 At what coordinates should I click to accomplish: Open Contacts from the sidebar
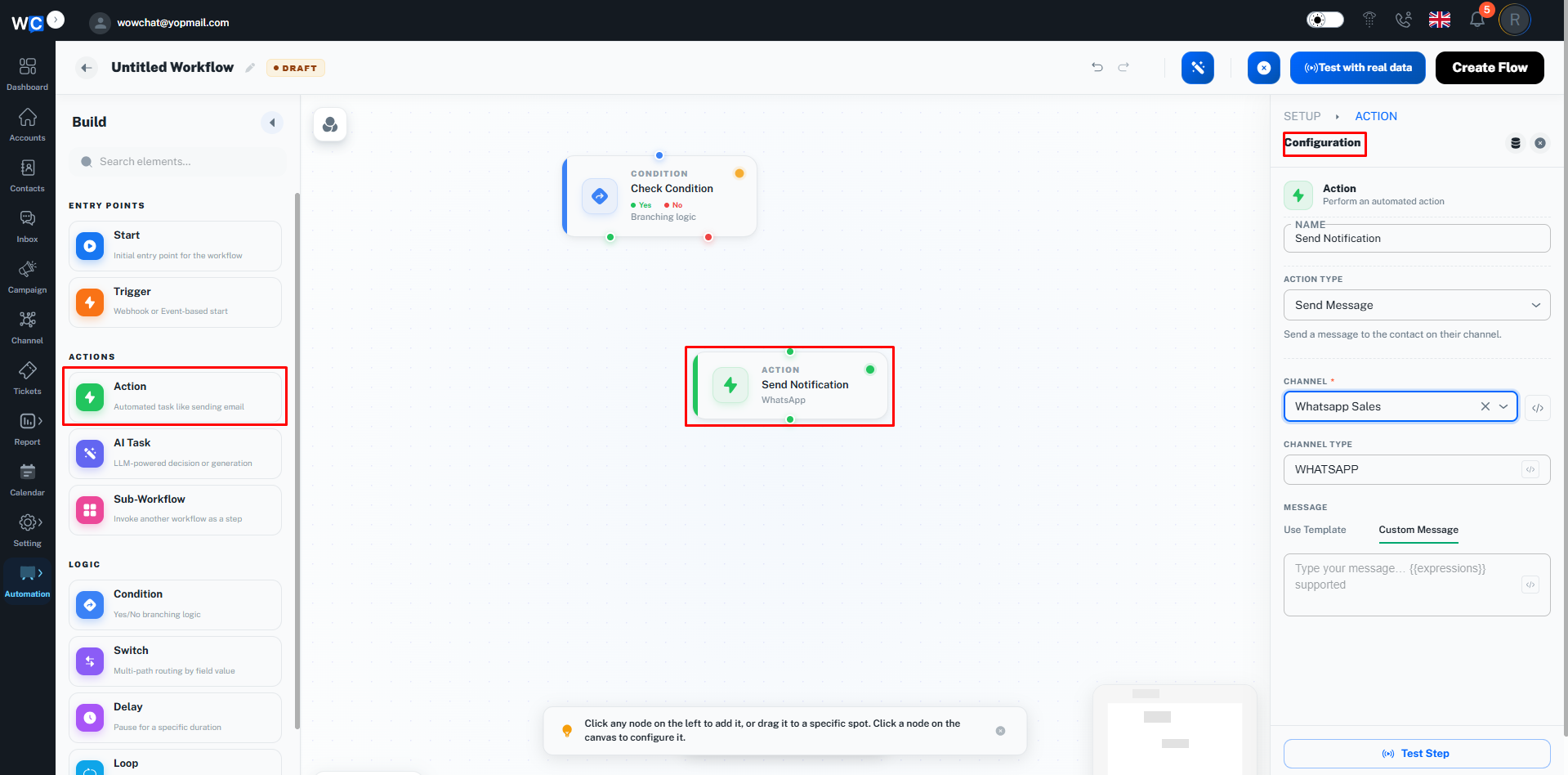click(28, 175)
